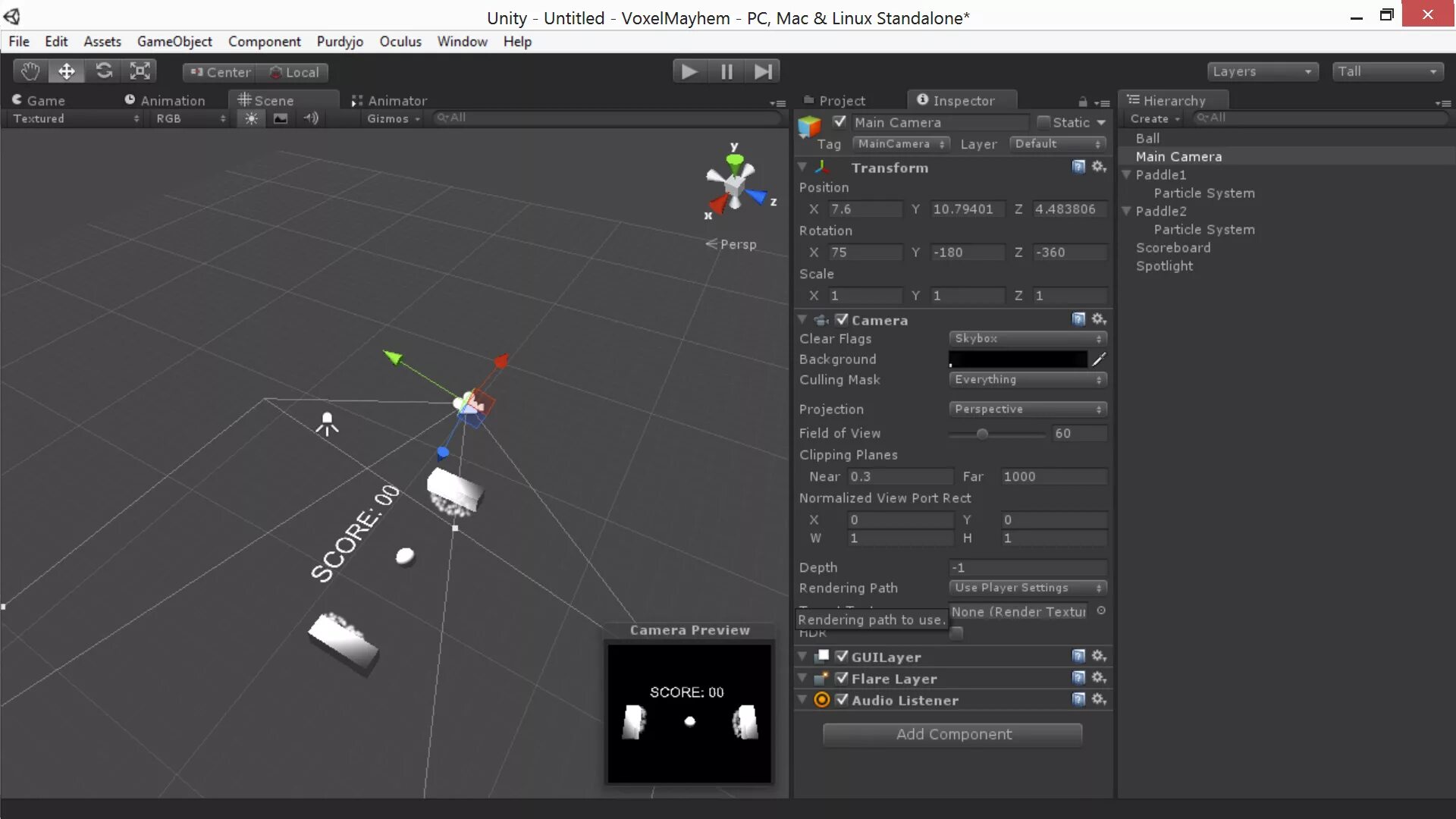Open Camera component gear settings
The image size is (1456, 819).
coord(1099,319)
